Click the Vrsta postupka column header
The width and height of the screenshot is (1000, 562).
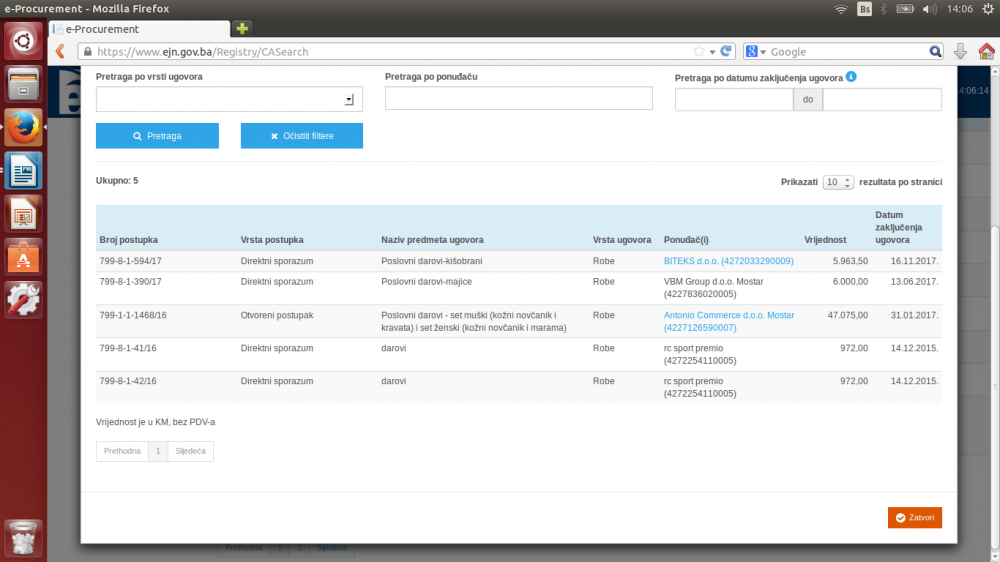(272, 240)
